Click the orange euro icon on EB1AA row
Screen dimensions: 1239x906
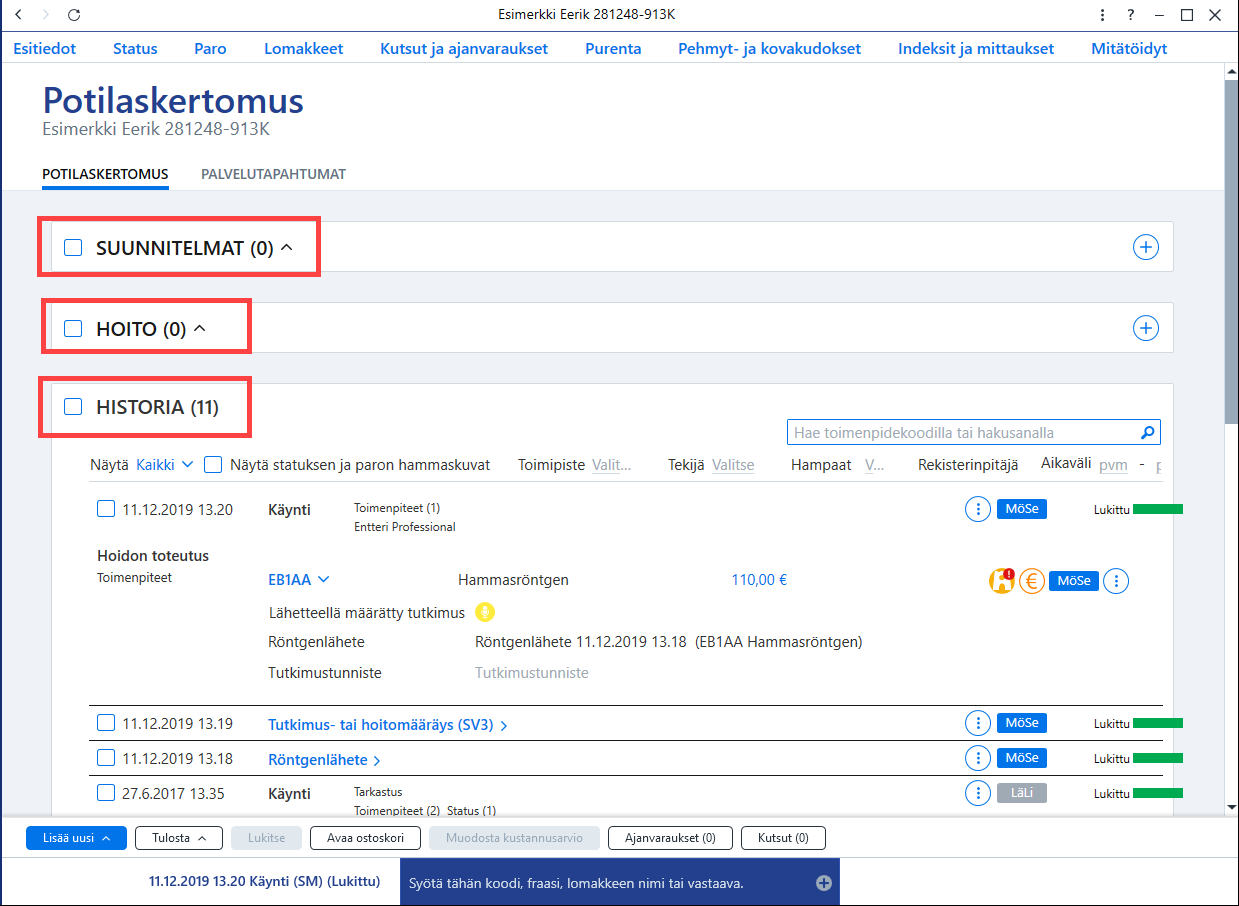tap(1031, 581)
